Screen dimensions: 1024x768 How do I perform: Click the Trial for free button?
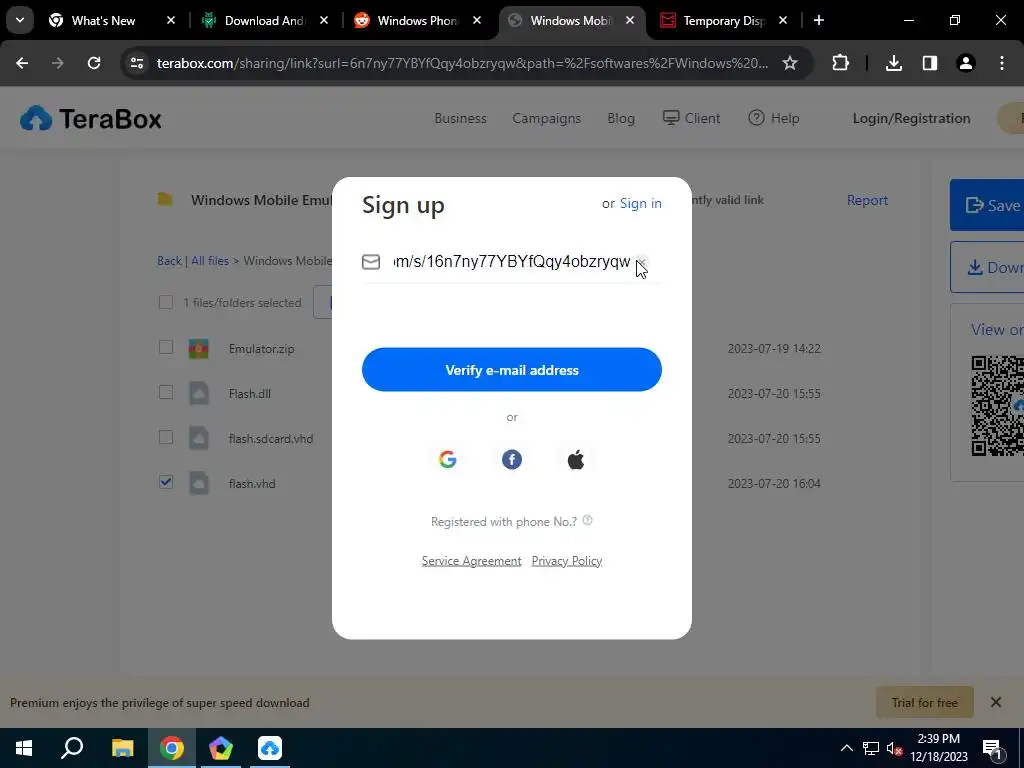click(x=924, y=703)
